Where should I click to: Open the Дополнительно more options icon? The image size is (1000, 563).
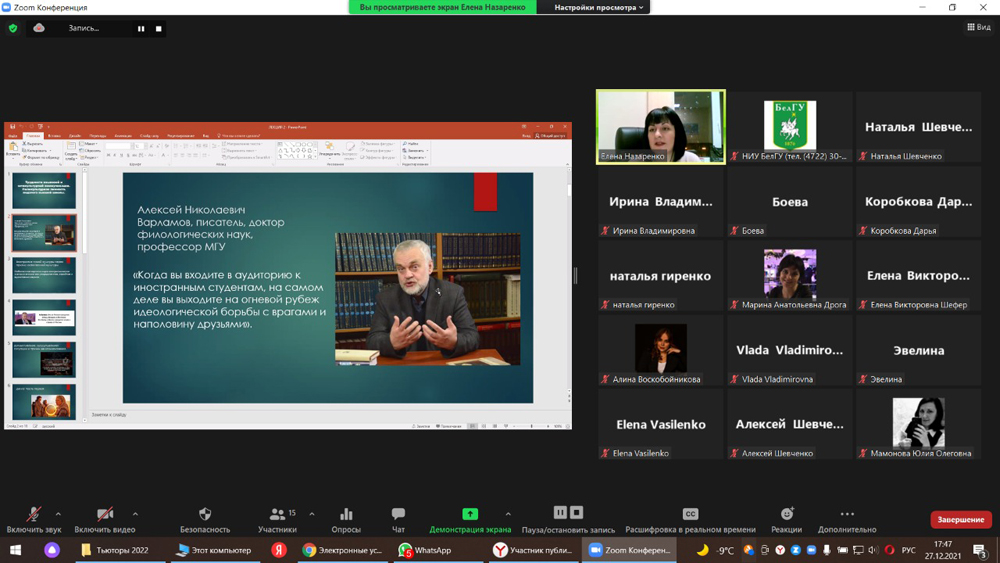pos(847,515)
